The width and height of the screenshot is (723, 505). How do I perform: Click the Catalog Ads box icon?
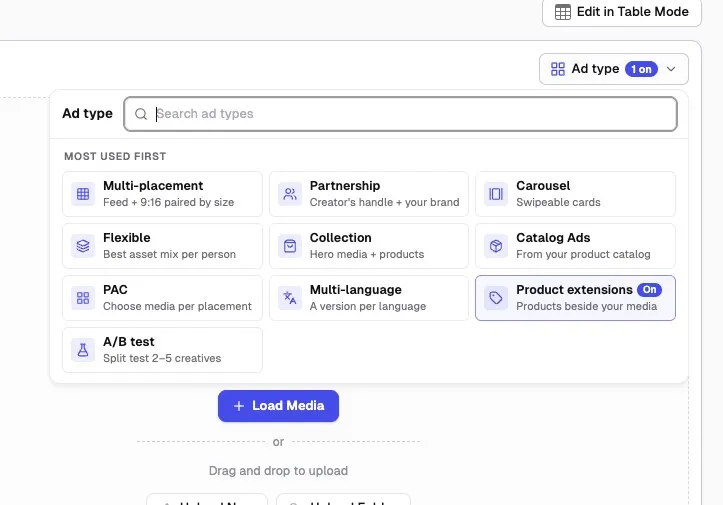(496, 246)
